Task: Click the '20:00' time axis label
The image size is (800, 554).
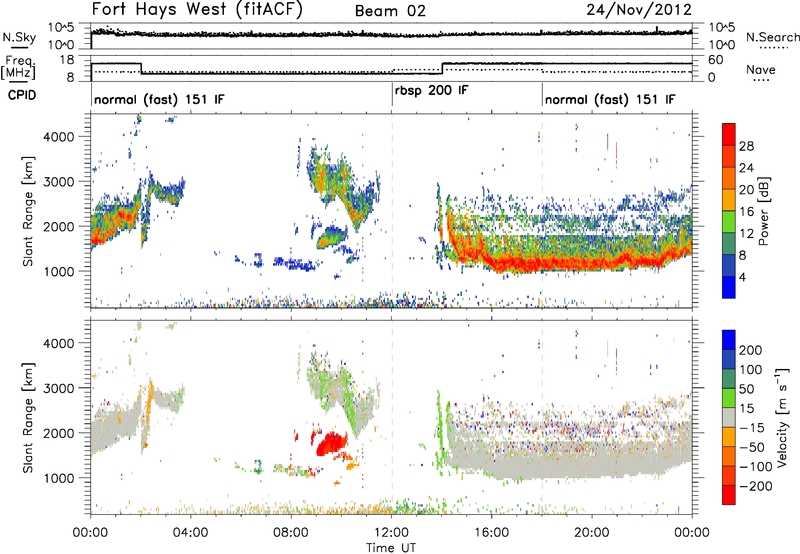Action: tap(592, 533)
